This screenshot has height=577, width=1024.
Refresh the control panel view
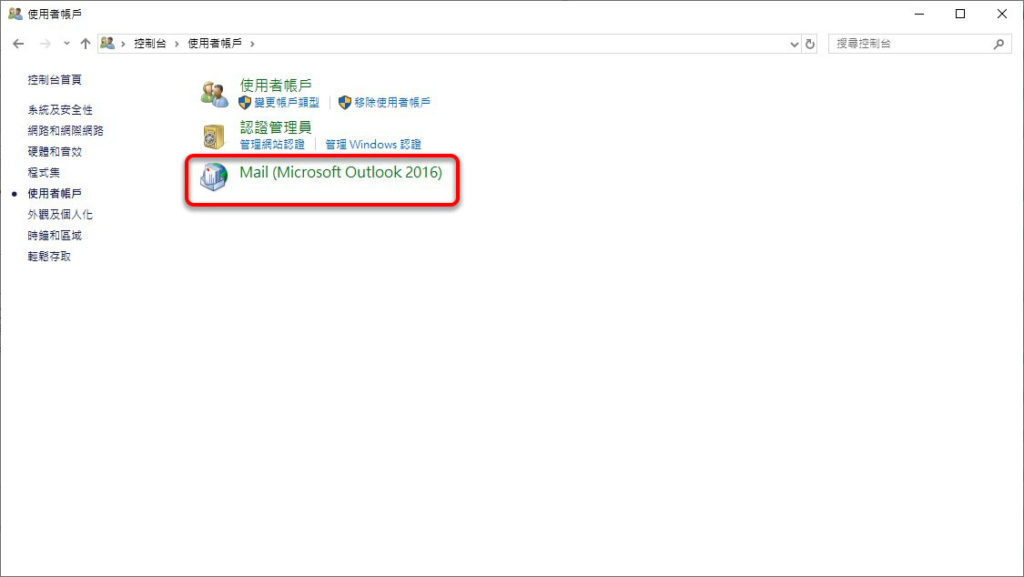810,44
